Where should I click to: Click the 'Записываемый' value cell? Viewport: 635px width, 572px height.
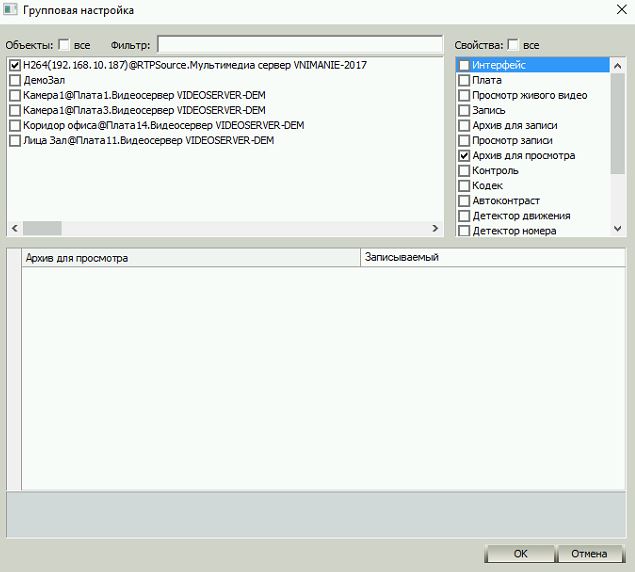[x=493, y=258]
